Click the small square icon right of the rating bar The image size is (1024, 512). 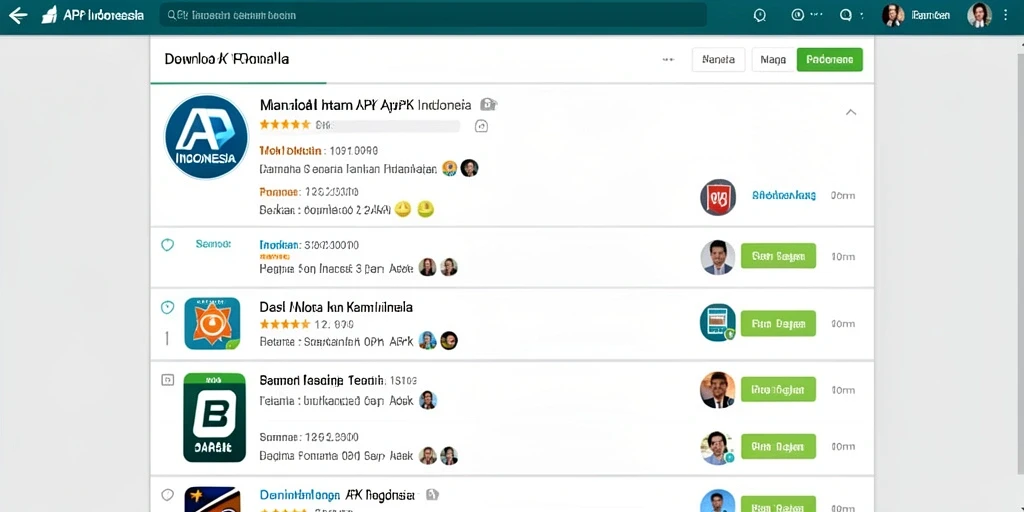(481, 126)
